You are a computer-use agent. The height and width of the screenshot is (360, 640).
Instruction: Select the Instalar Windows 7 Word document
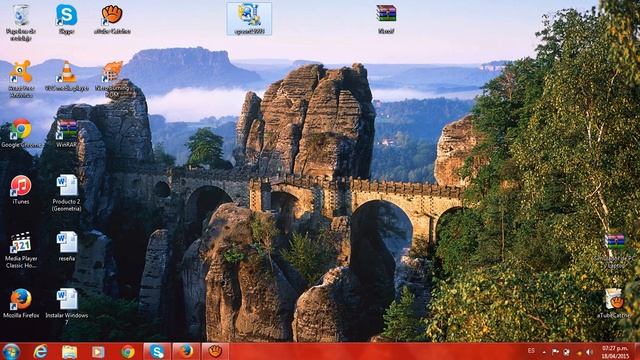point(67,307)
